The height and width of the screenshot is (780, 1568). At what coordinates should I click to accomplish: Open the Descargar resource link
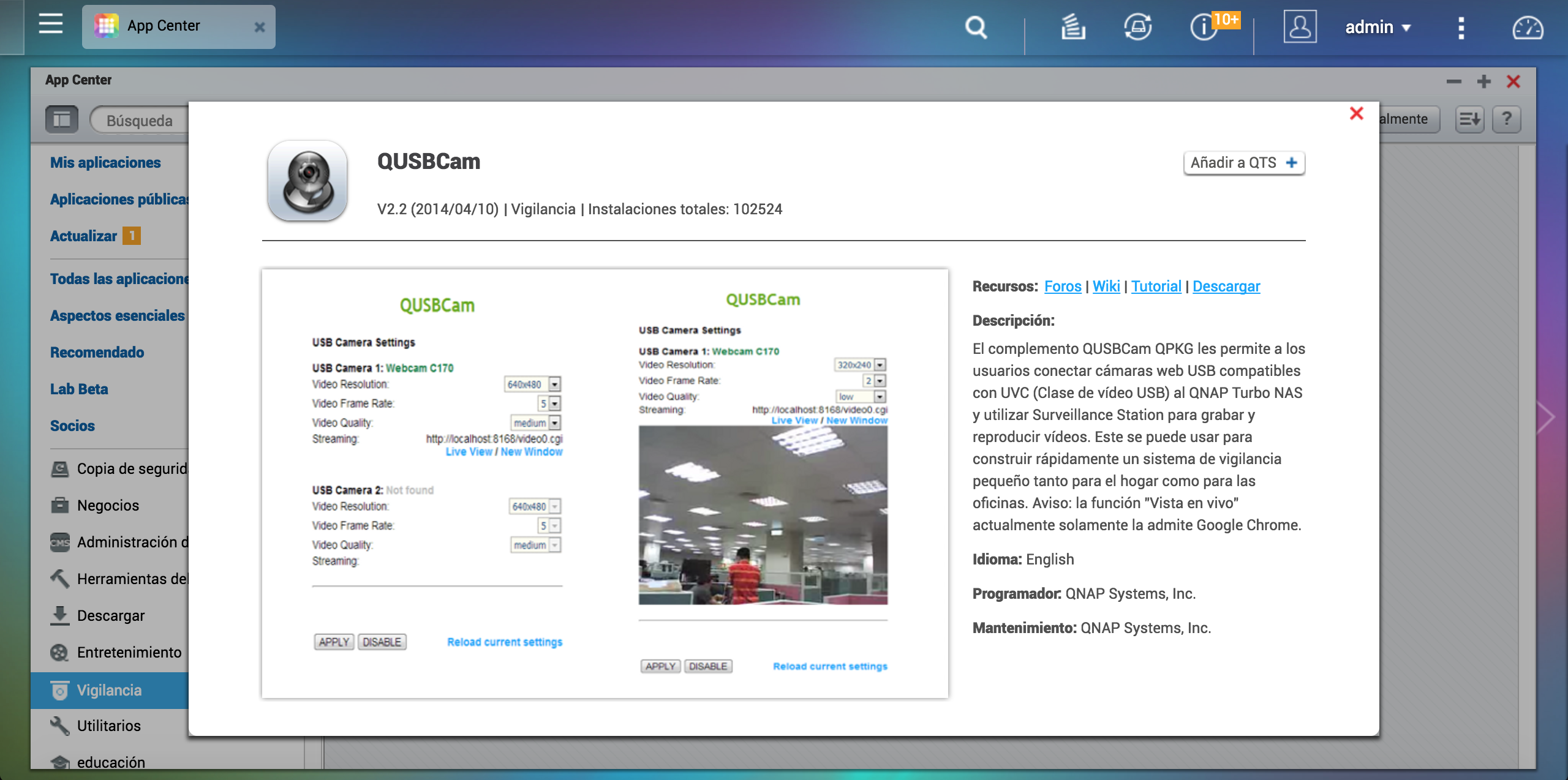pos(1226,286)
